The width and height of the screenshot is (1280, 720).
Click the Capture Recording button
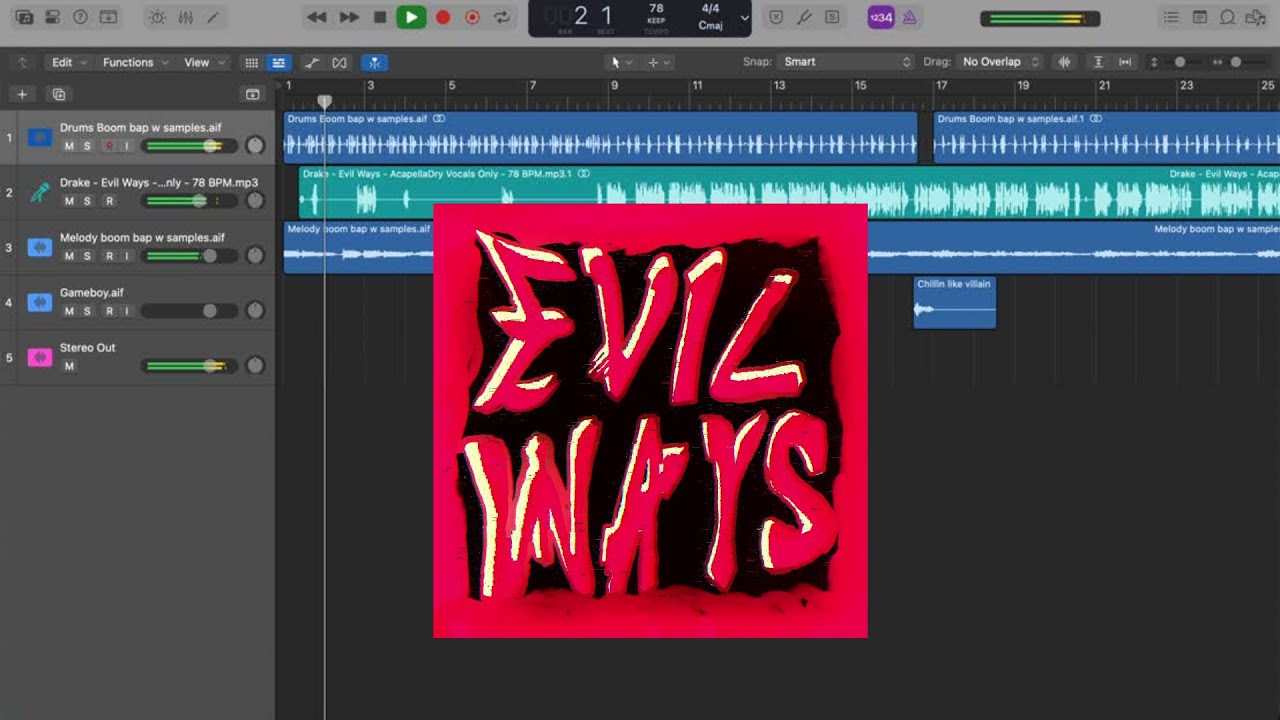[472, 17]
